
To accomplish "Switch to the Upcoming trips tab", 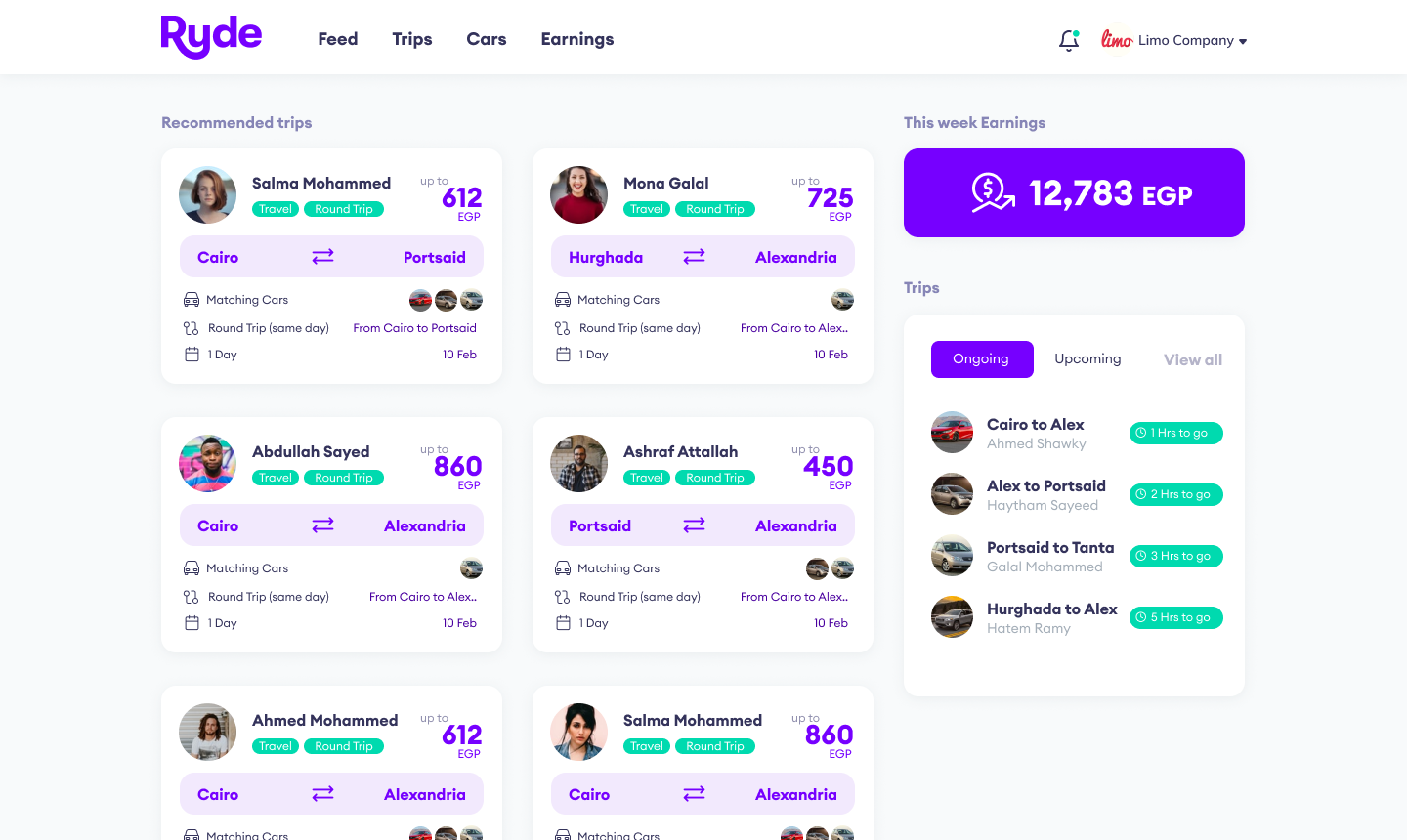I will point(1087,358).
